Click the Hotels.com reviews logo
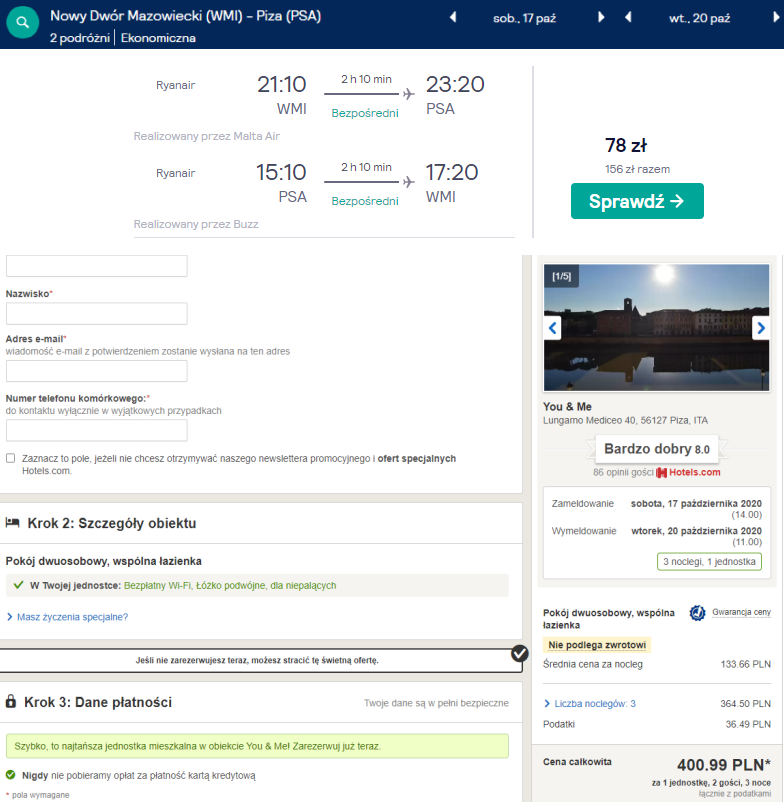The image size is (784, 802). click(x=688, y=472)
